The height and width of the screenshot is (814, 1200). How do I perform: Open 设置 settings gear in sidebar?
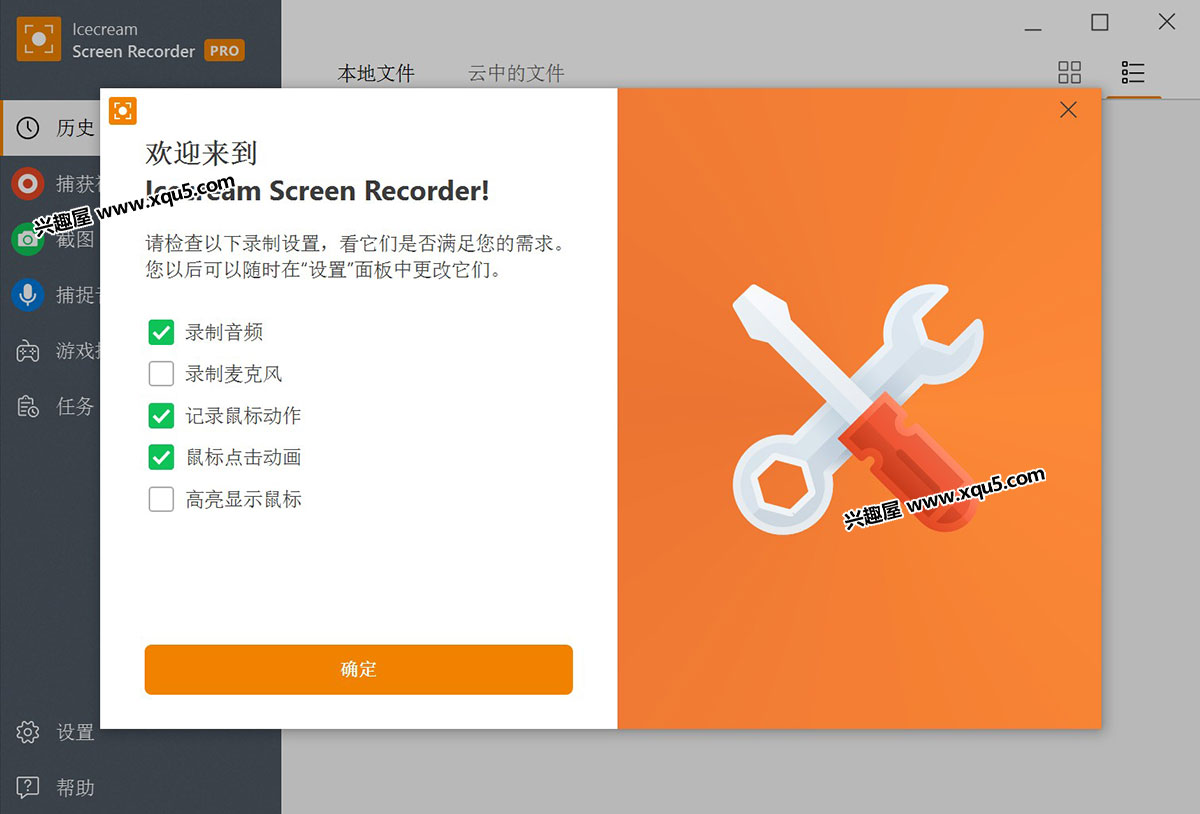point(28,732)
